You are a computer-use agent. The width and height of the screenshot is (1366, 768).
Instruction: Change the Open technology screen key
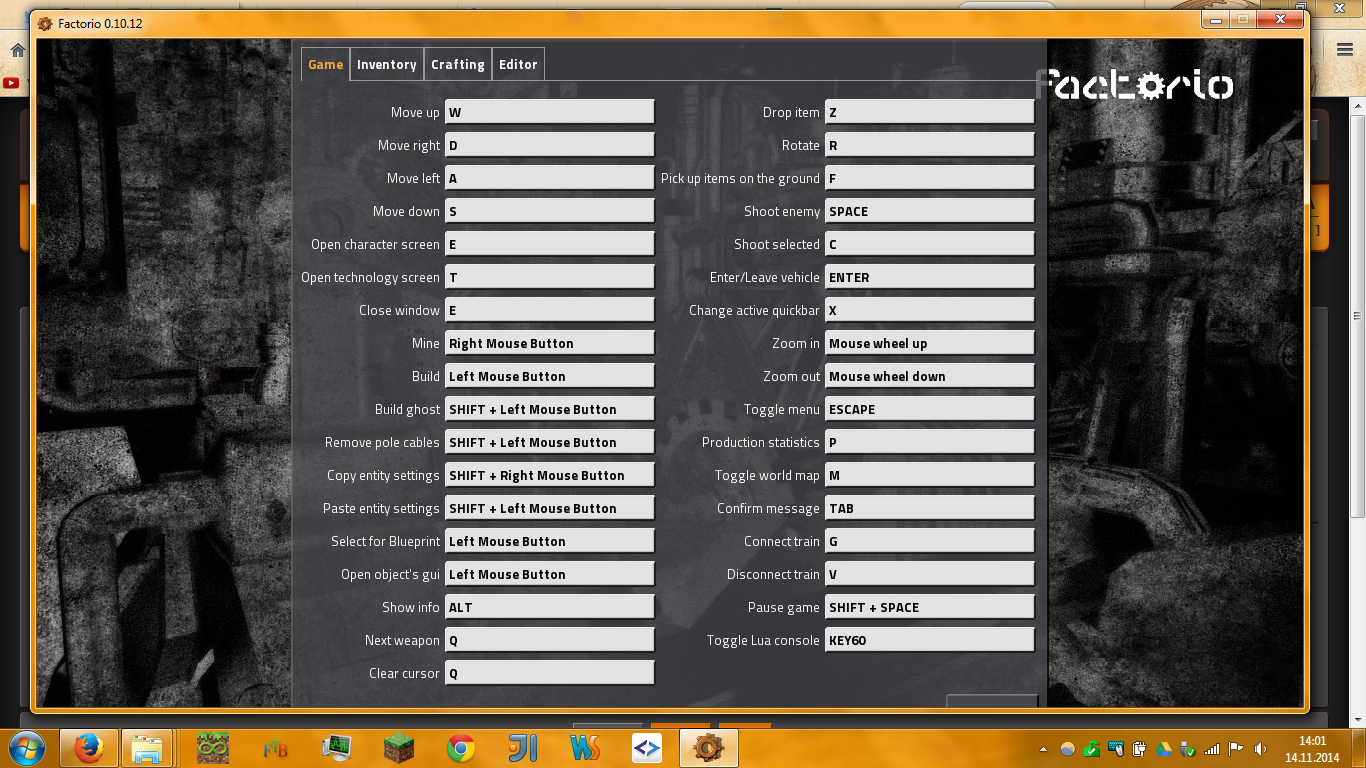click(549, 277)
